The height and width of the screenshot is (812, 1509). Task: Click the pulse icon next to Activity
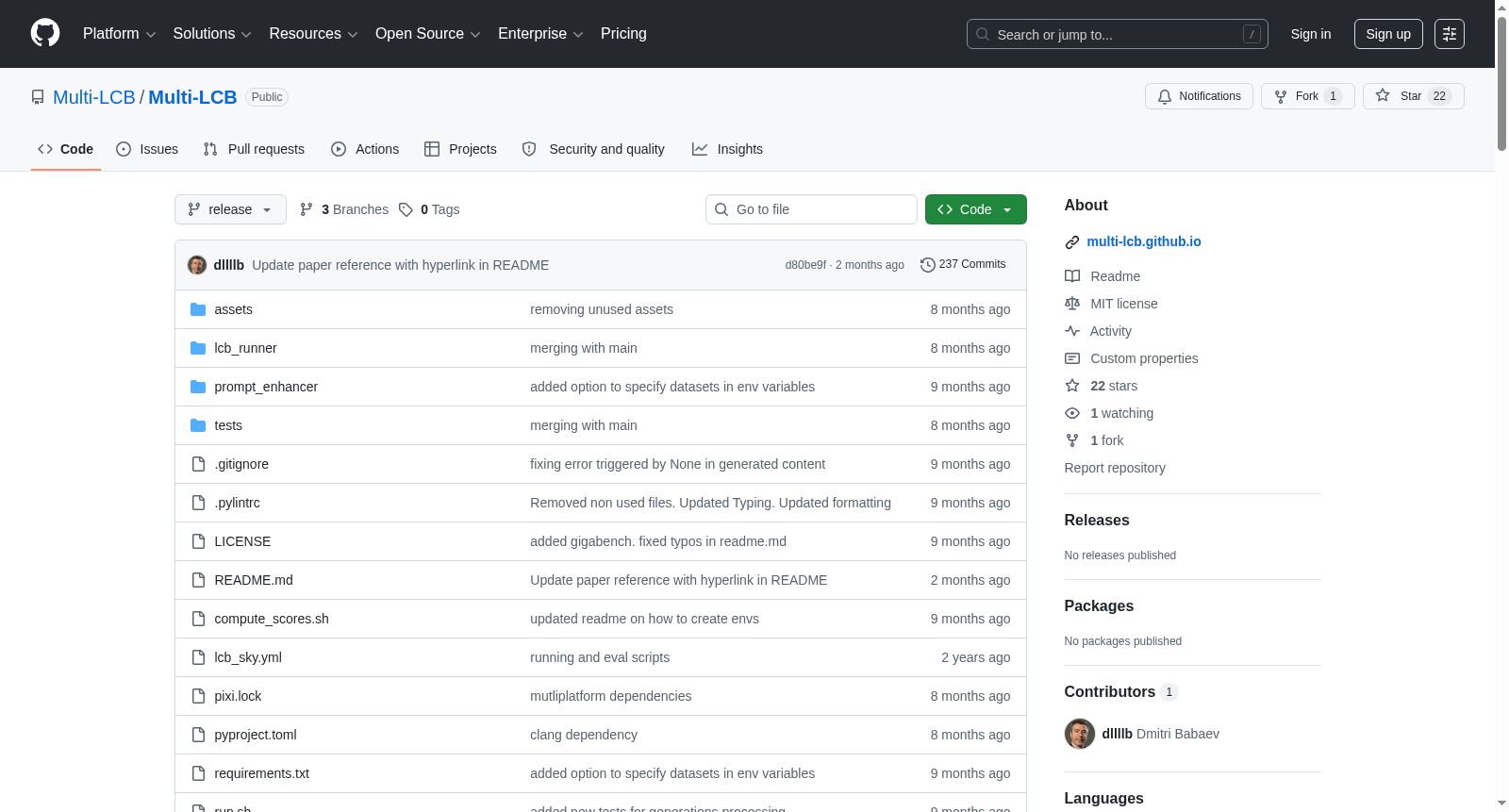tap(1072, 331)
